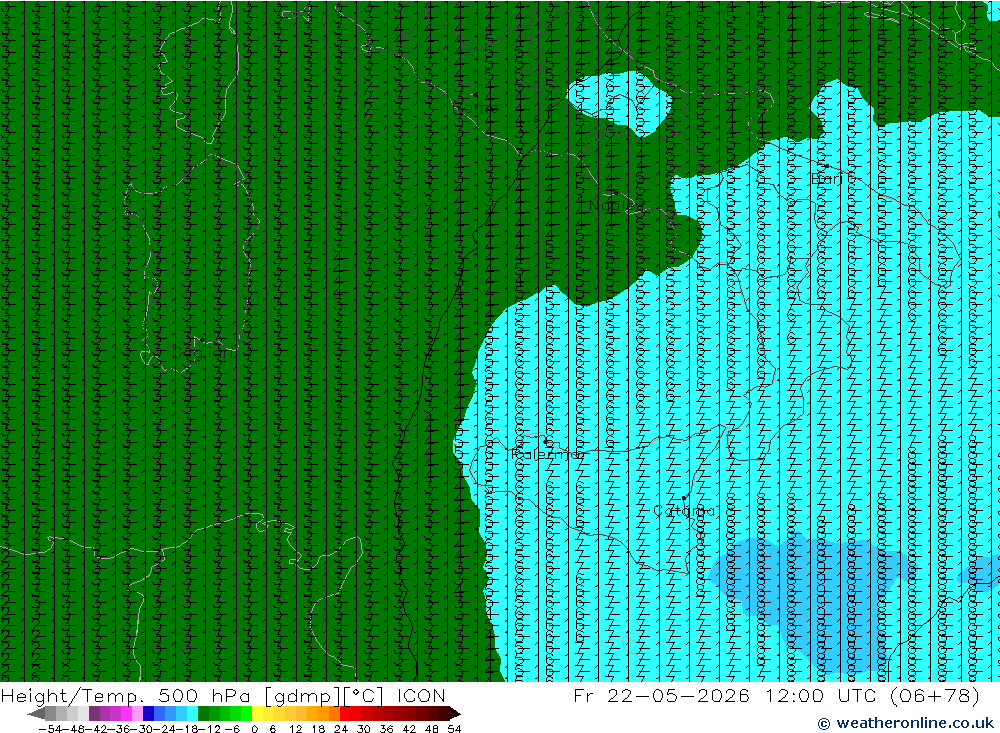Click the 54 legend value

tap(454, 729)
